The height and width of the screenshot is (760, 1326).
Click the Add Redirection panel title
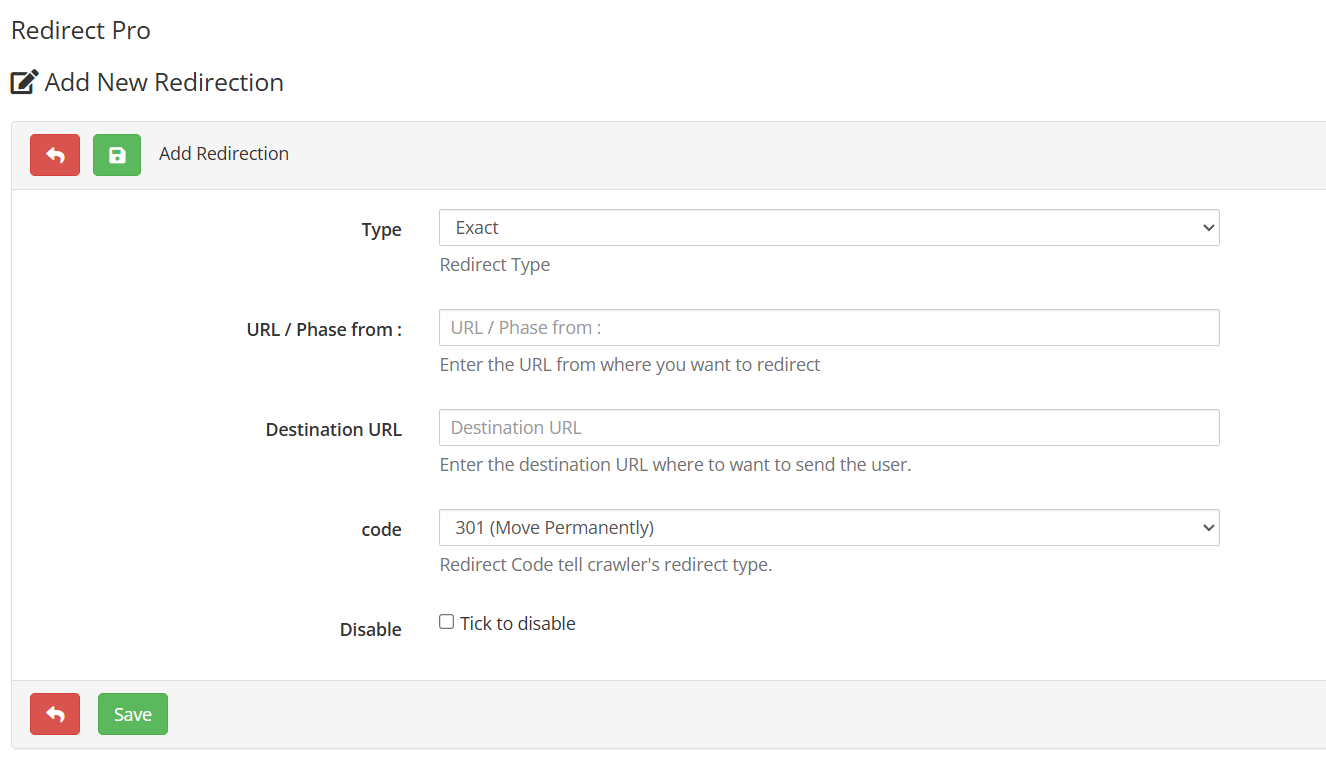(224, 154)
